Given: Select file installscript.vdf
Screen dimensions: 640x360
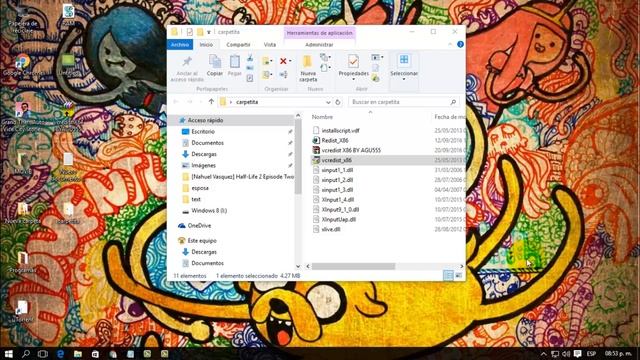Looking at the screenshot, I should pos(340,131).
